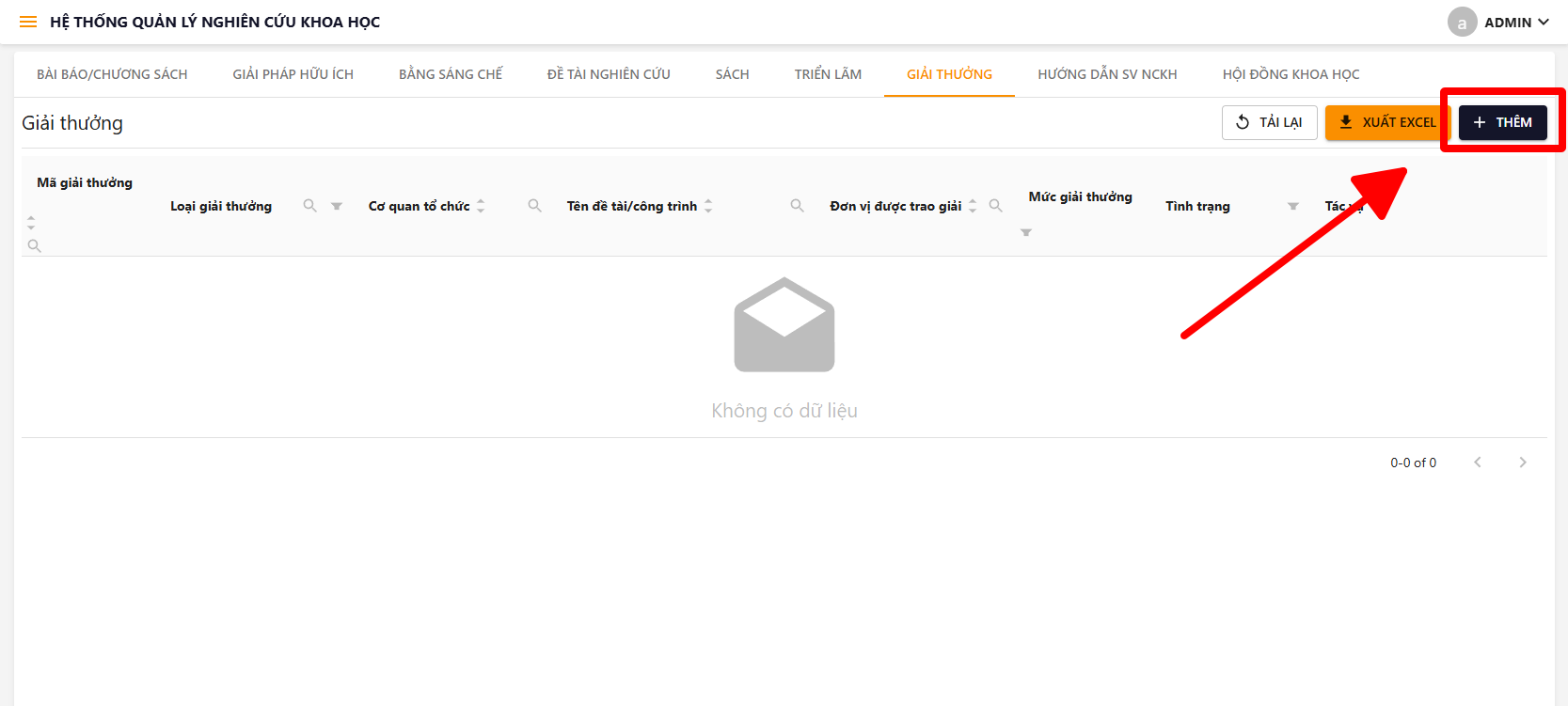Filter the Tình trạng column
Screen dimensions: 1568x706
[x=1293, y=206]
